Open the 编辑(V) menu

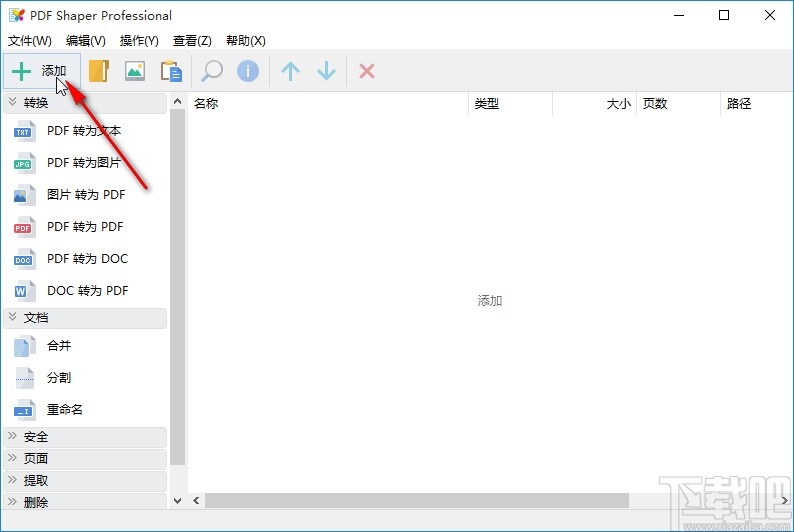(x=86, y=40)
